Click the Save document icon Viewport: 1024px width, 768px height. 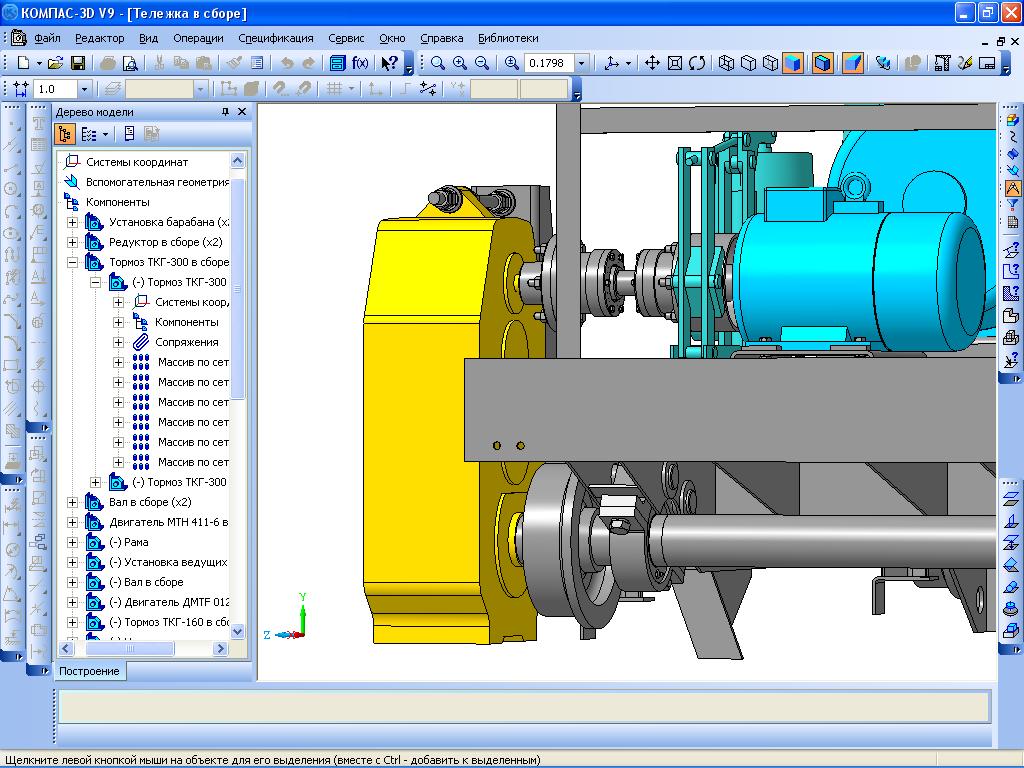(77, 63)
